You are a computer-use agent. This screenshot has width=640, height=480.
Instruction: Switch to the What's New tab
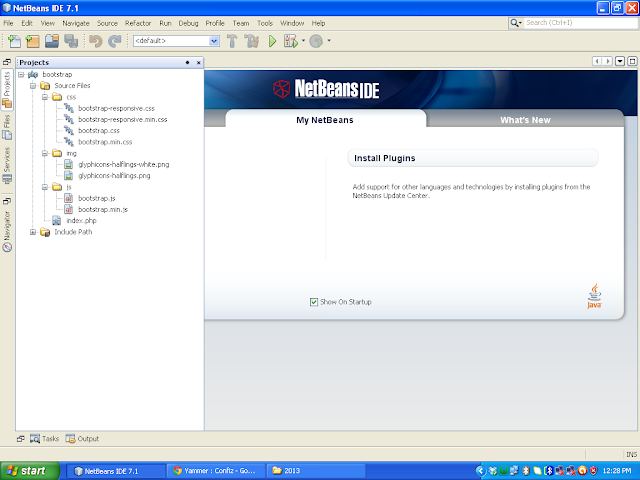525,120
